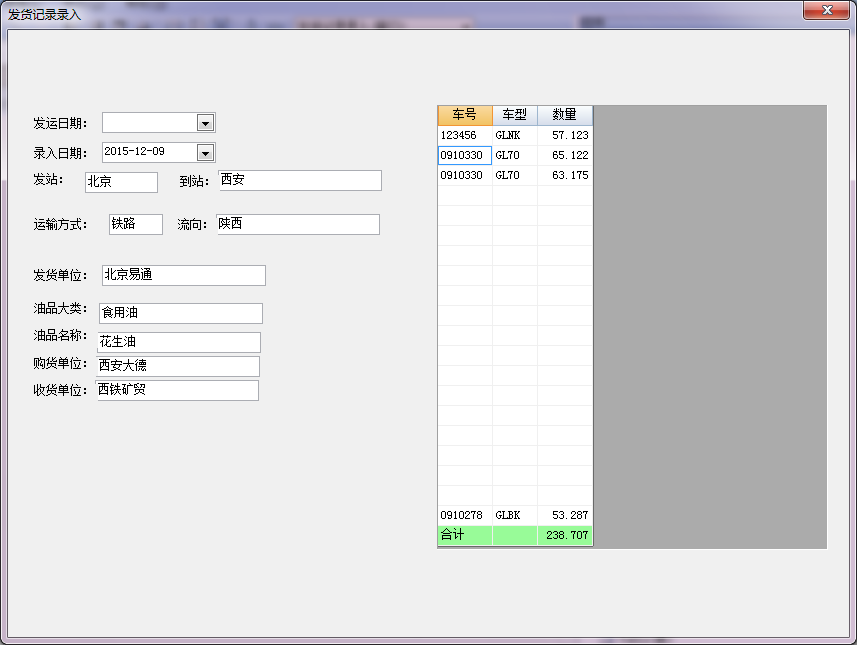The width and height of the screenshot is (857, 645).
Task: Click the 合计 total row label
Action: tap(465, 535)
